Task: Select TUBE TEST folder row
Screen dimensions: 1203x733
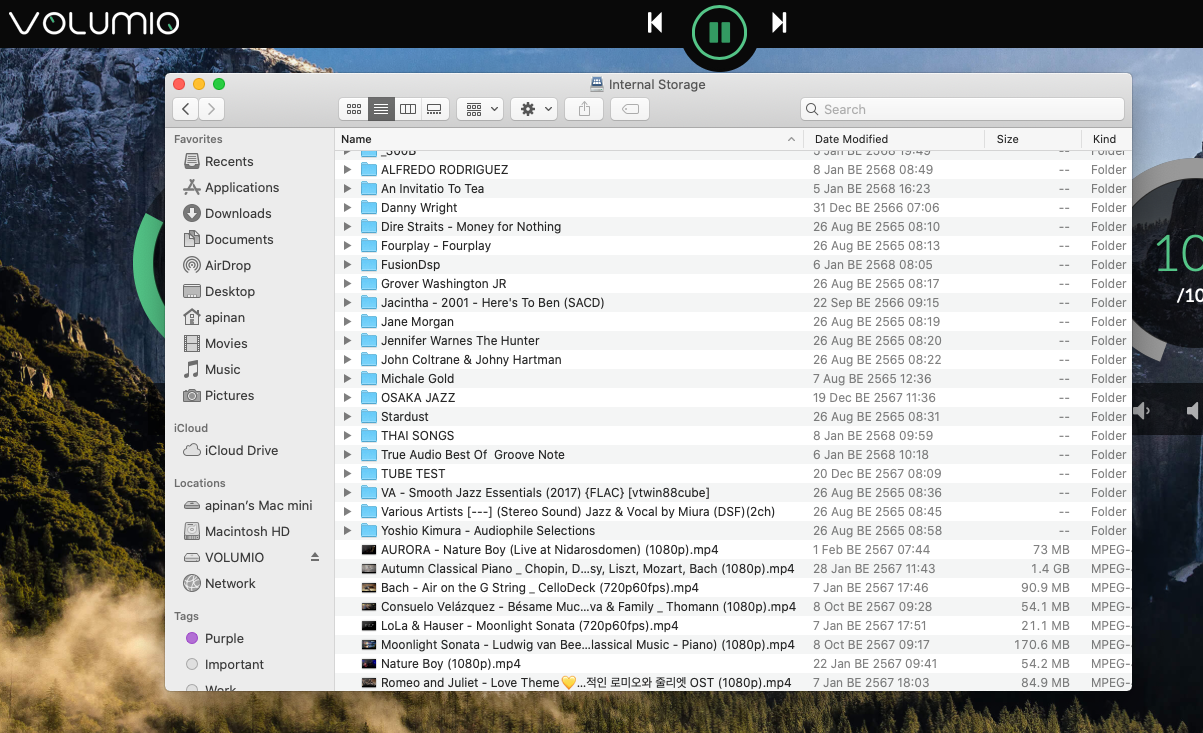Action: tap(733, 474)
